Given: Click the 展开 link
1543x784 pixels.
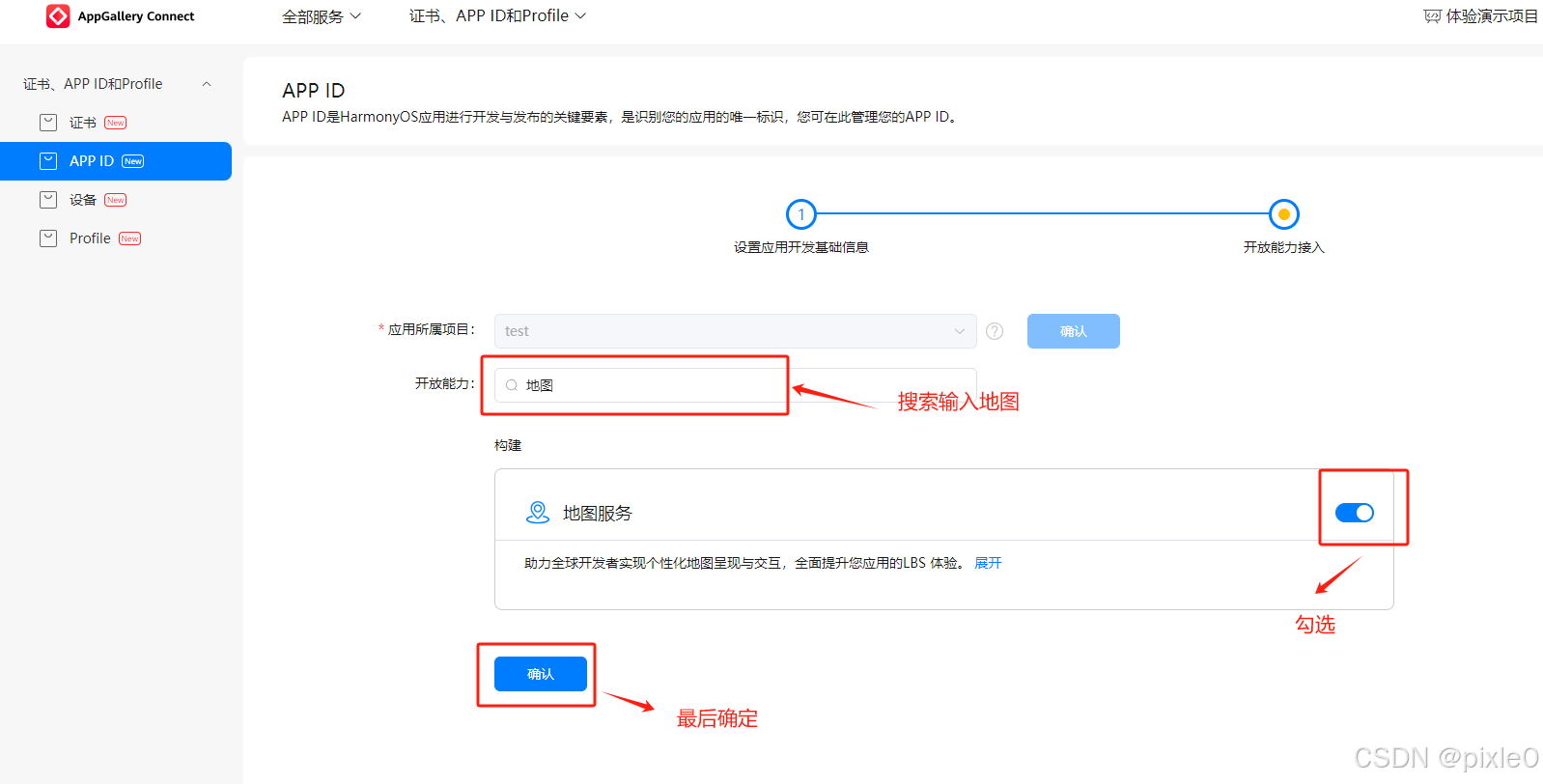Looking at the screenshot, I should [988, 563].
